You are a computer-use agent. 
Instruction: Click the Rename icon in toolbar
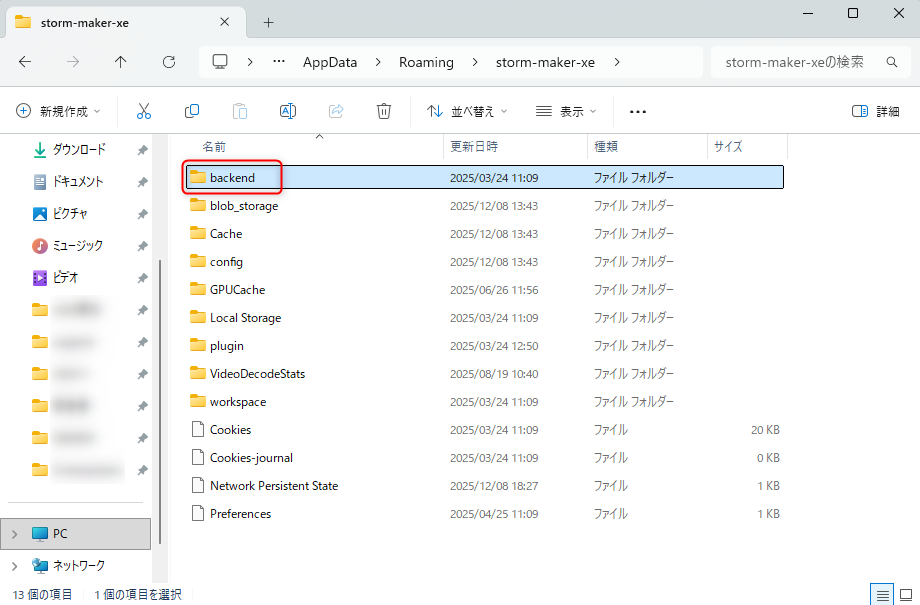coord(288,111)
